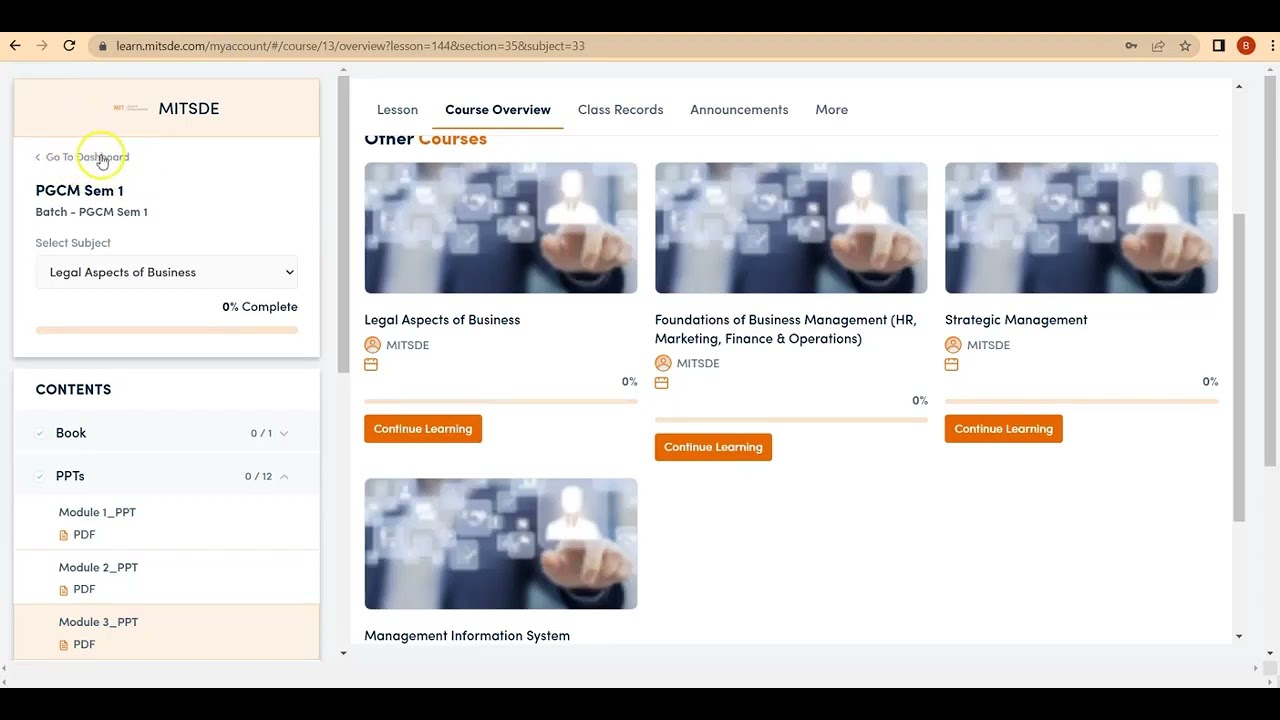Click the share page icon
The height and width of the screenshot is (720, 1280).
tap(1158, 46)
